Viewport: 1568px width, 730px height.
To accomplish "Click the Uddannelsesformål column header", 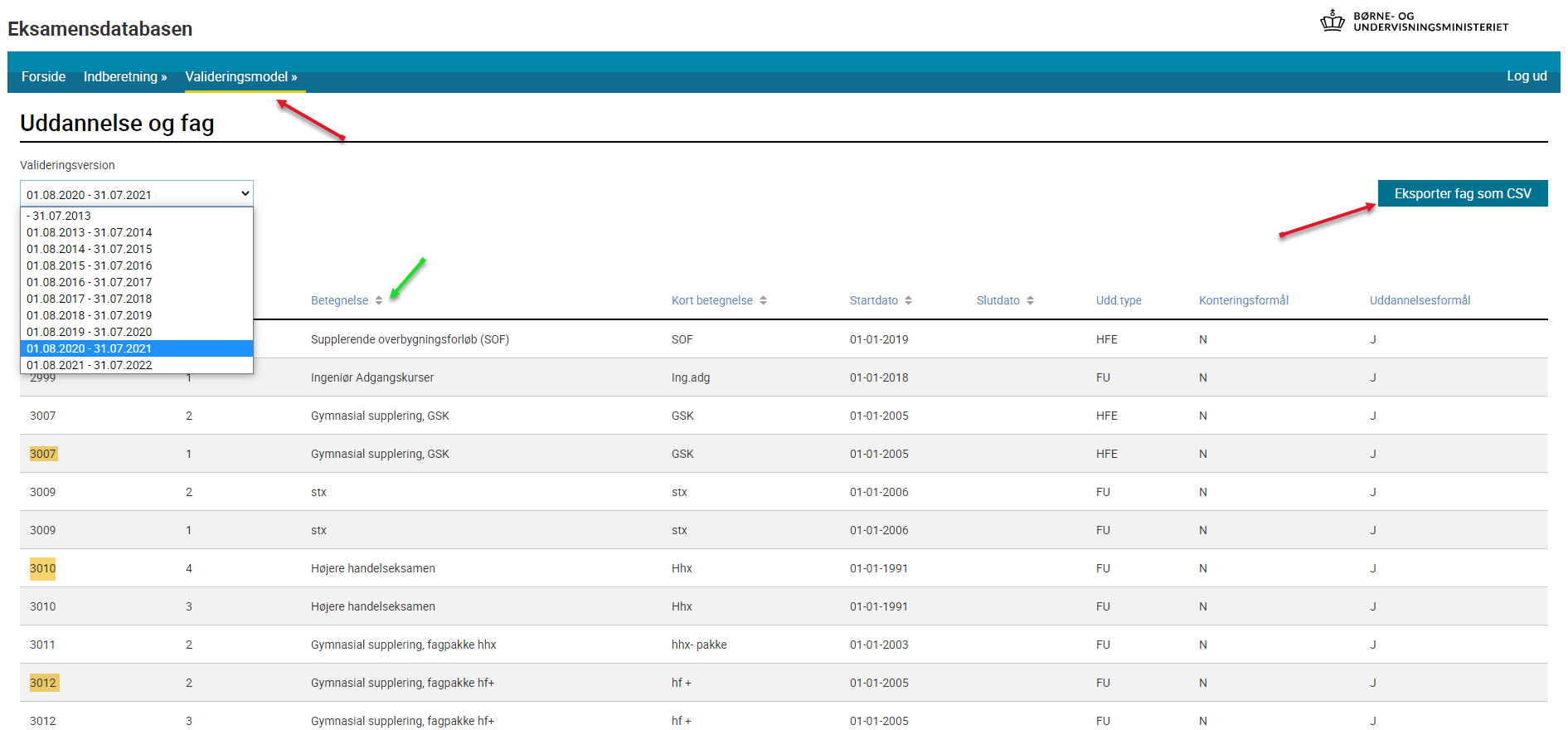I will pos(1420,300).
